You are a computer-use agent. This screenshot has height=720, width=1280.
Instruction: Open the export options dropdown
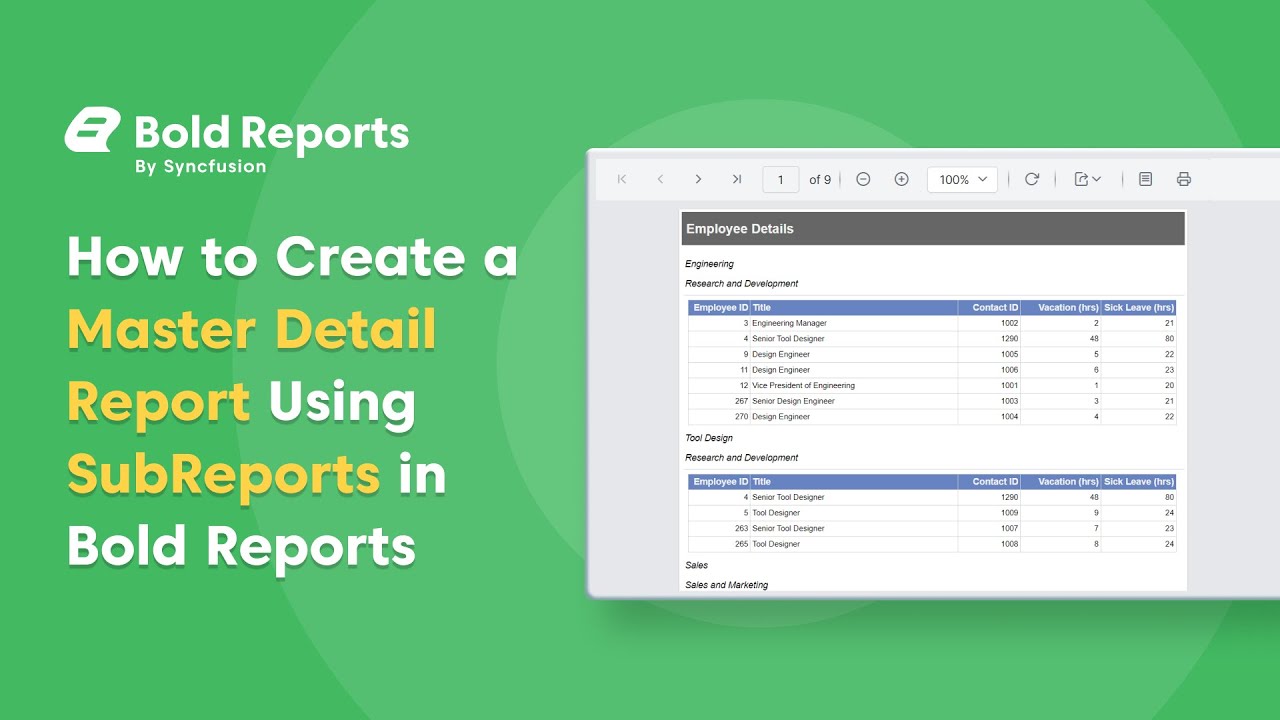1087,179
